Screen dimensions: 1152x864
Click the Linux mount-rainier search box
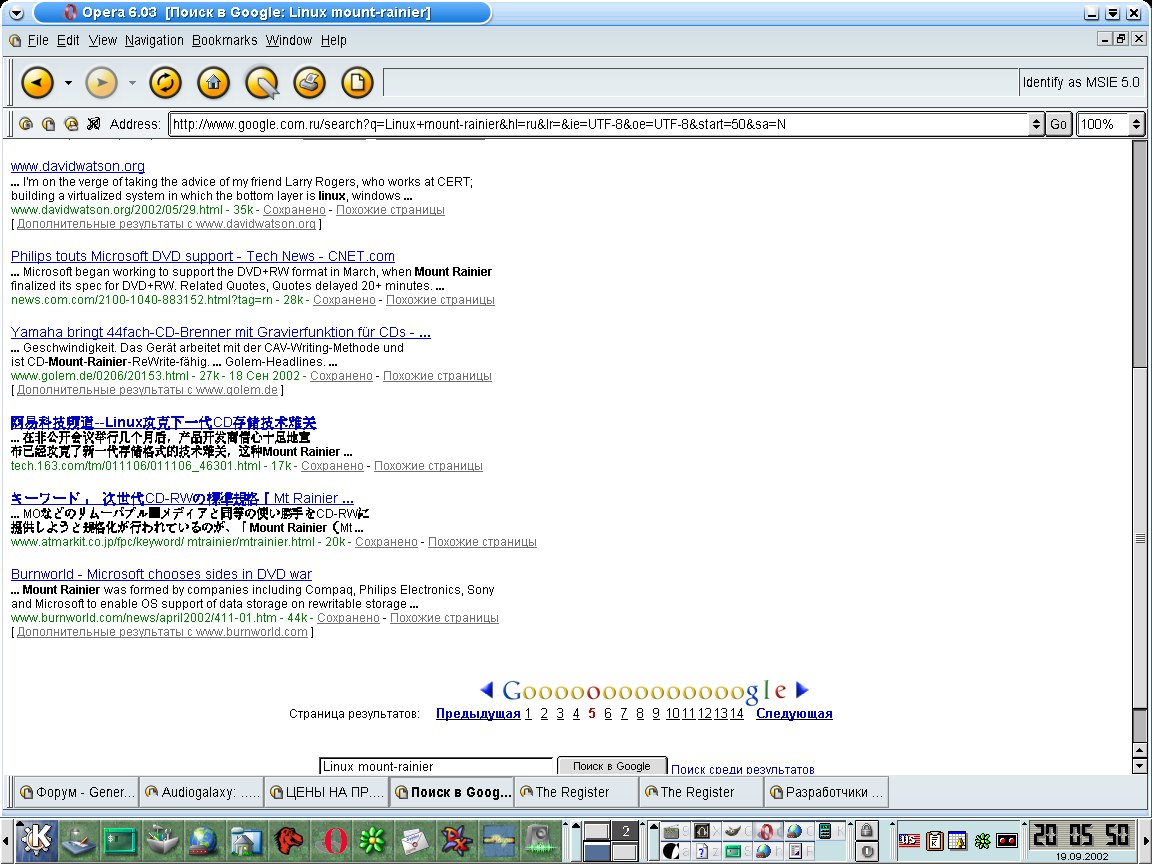coord(436,766)
